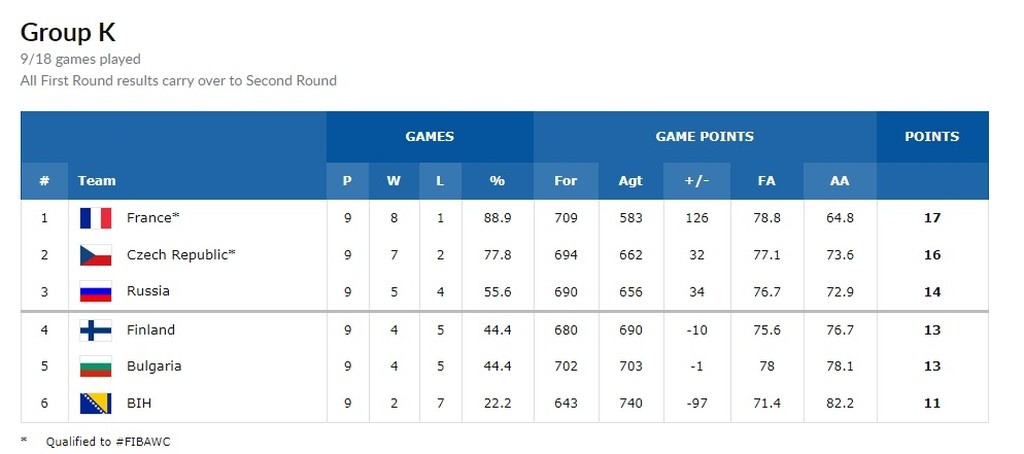Click the Bulgaria flag icon

[95, 367]
